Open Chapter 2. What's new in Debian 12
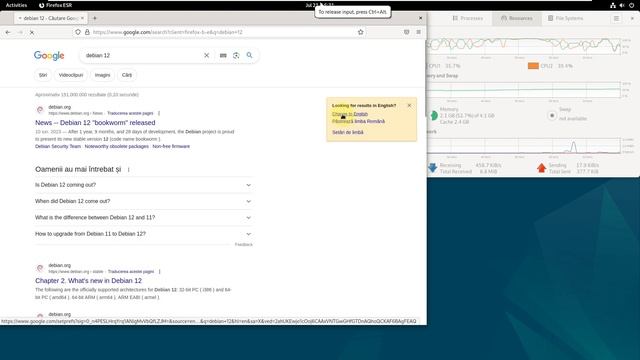640x360 pixels. 88,281
